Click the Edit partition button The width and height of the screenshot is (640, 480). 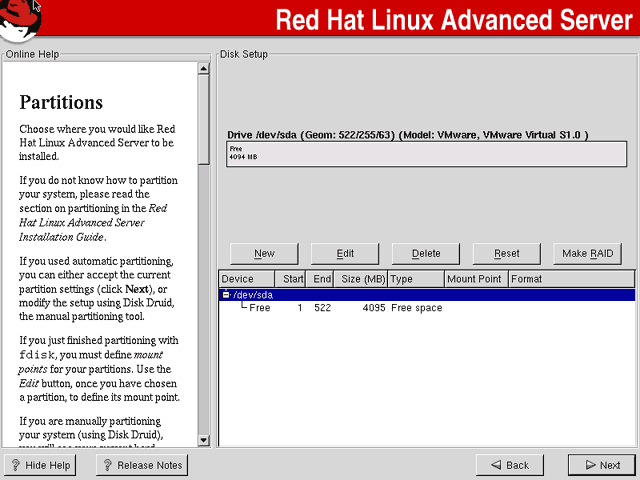(x=345, y=253)
